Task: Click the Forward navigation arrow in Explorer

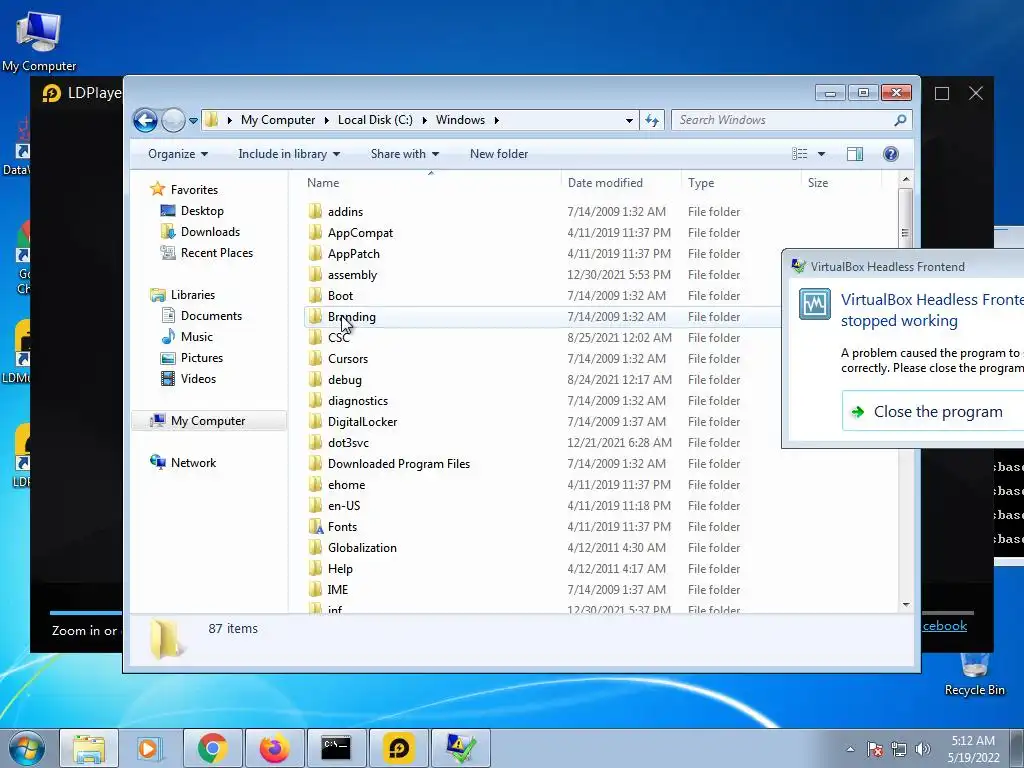Action: click(173, 120)
